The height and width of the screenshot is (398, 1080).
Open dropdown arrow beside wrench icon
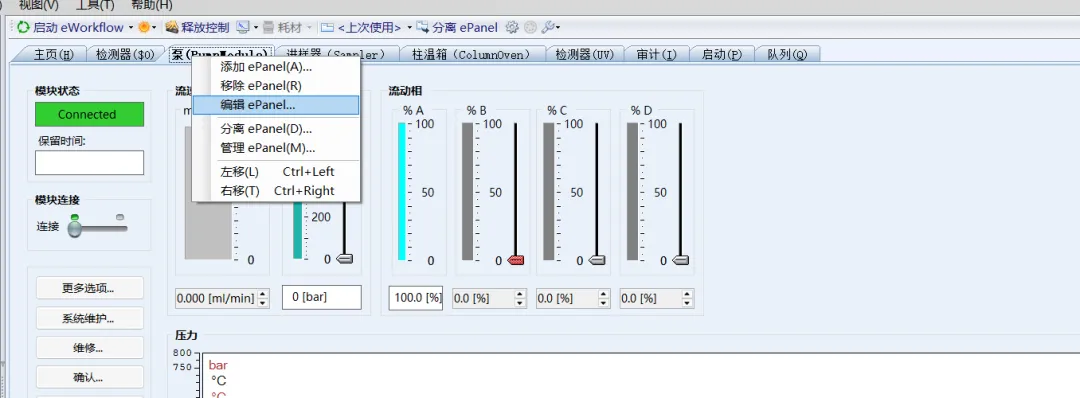point(558,28)
